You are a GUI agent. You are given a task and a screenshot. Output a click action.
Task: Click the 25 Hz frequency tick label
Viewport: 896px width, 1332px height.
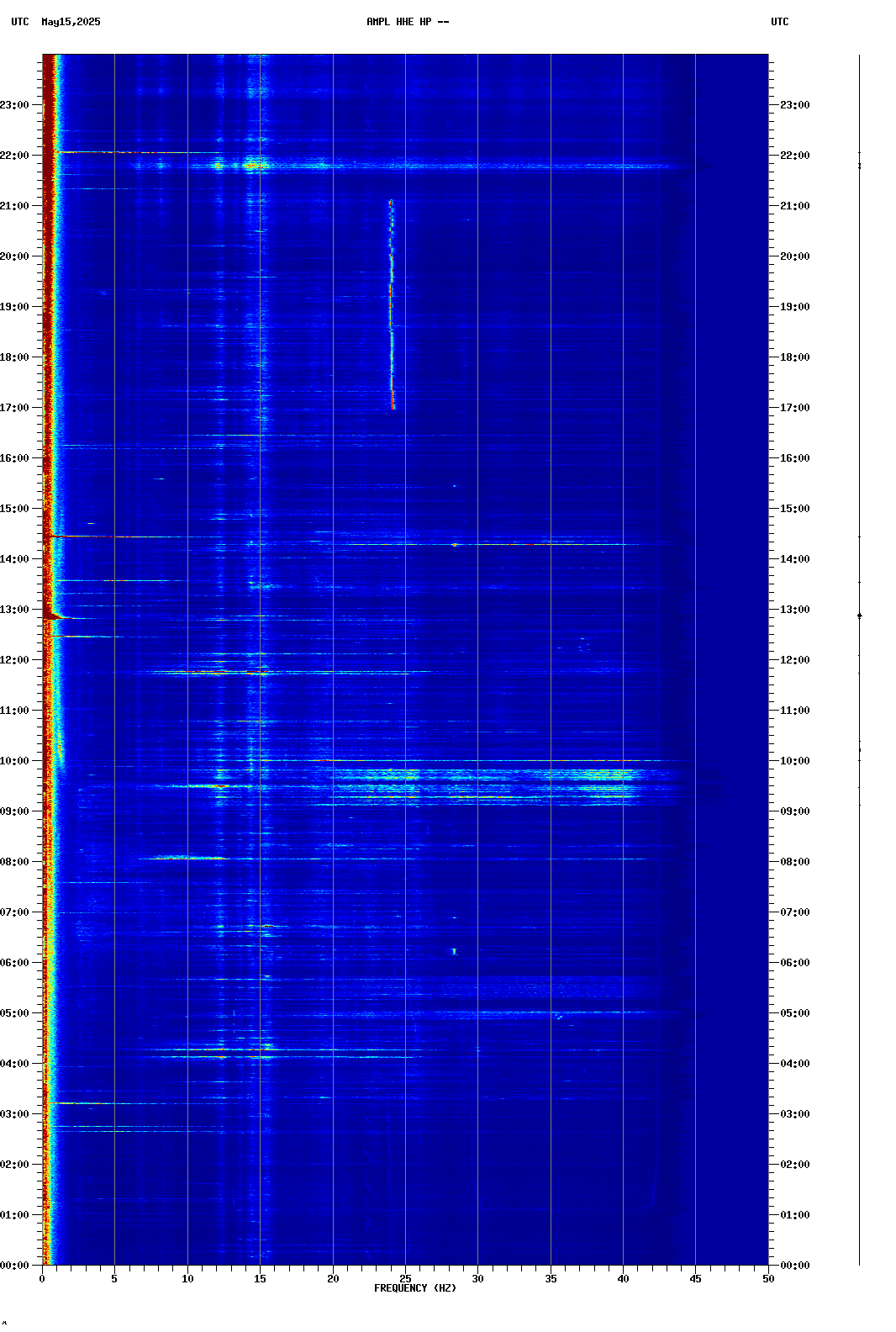pos(405,1279)
